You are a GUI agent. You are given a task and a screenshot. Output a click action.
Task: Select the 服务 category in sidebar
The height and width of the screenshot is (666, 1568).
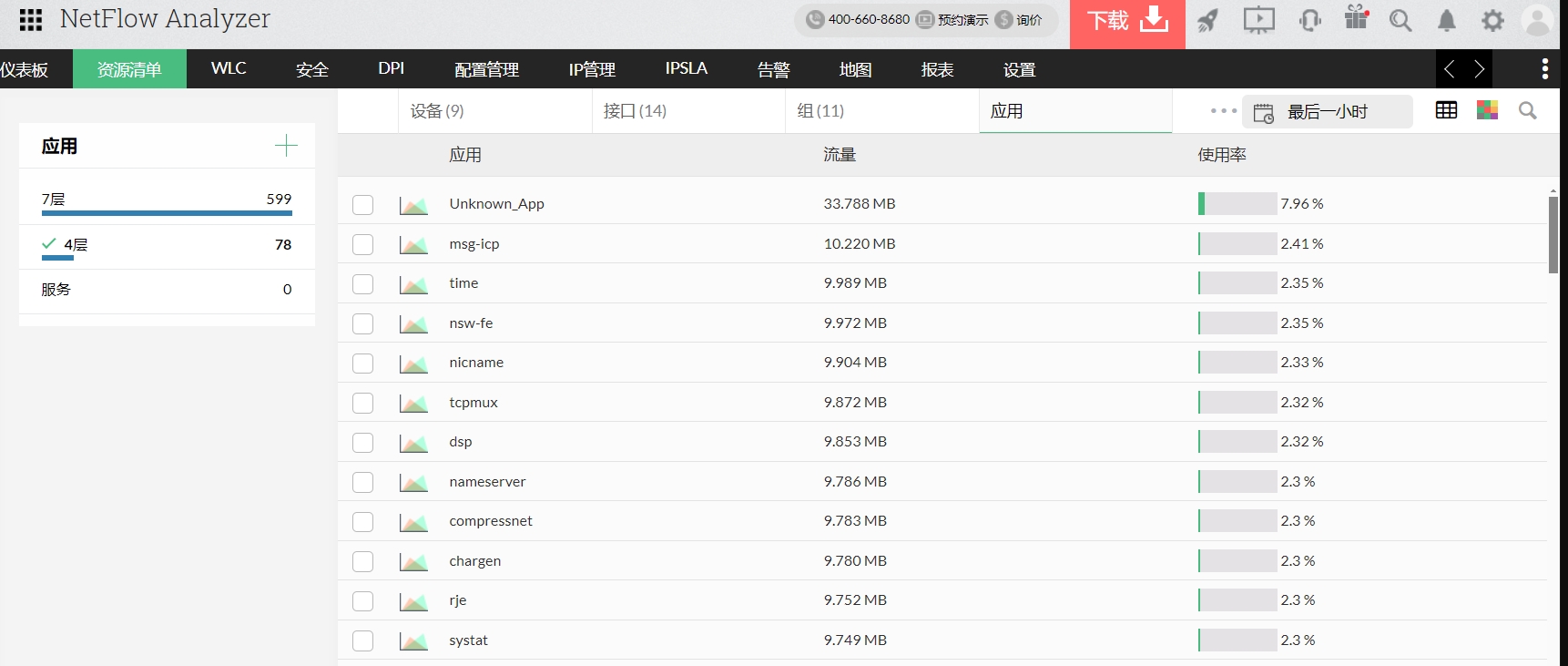[167, 290]
